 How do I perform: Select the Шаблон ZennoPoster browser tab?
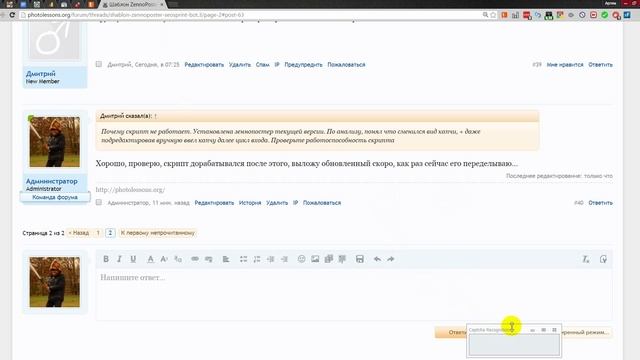coord(132,4)
